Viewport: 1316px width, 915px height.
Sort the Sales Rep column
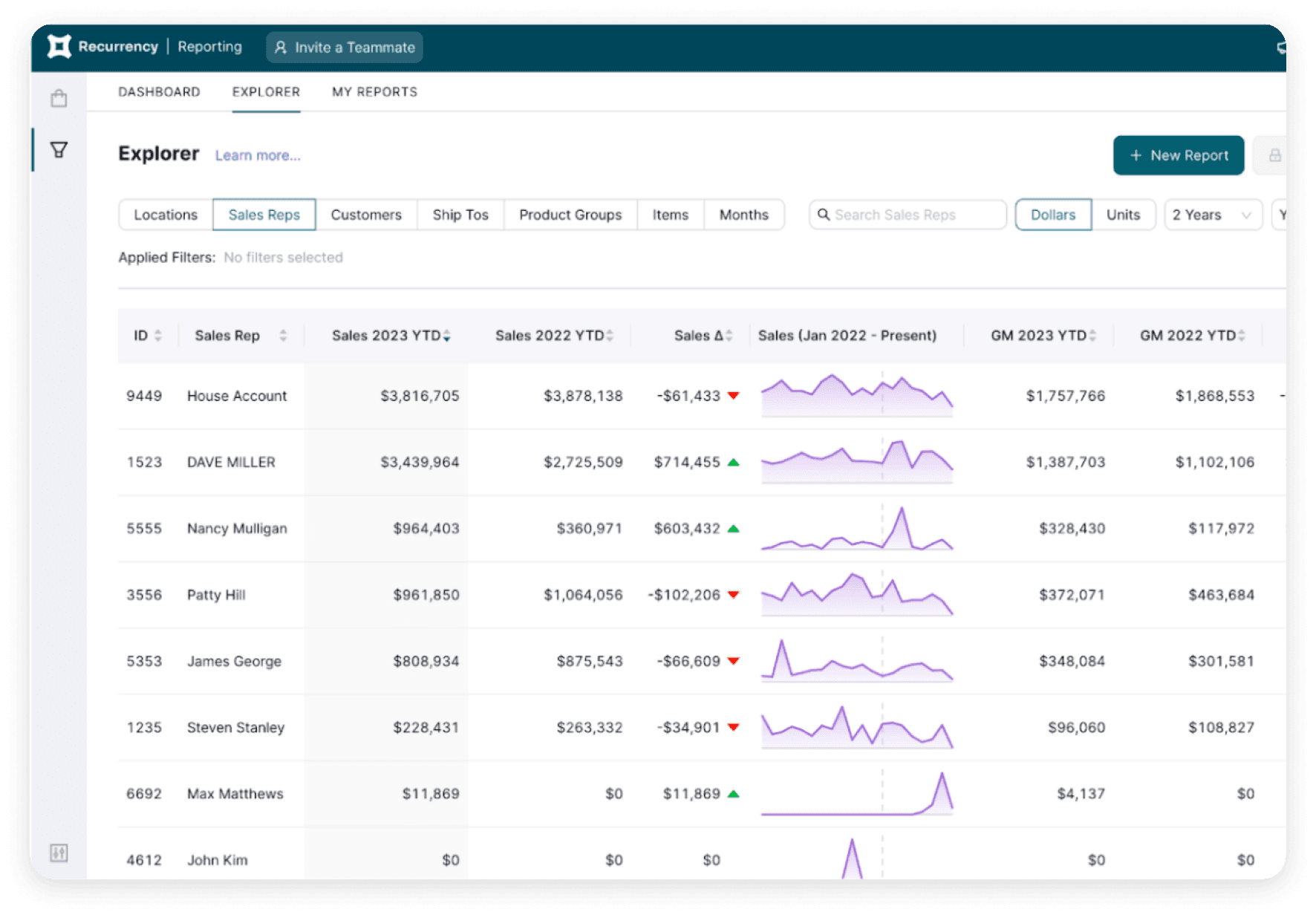[x=283, y=336]
